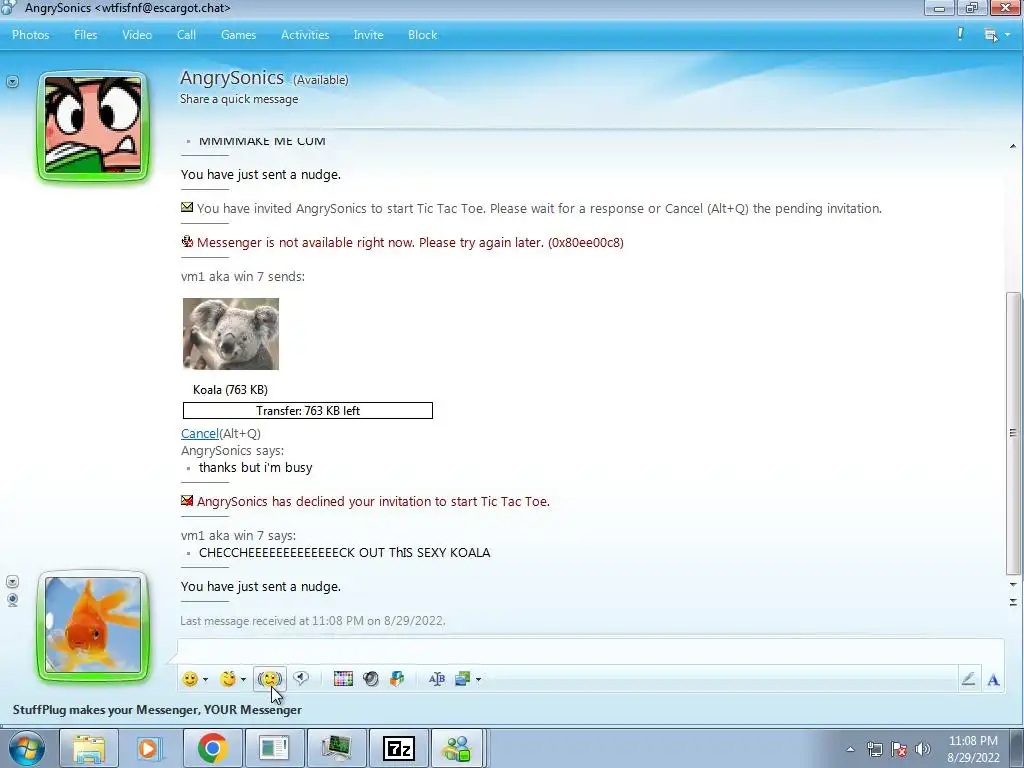Show hidden system tray icons
Screen dimensions: 1024x768
click(x=850, y=749)
